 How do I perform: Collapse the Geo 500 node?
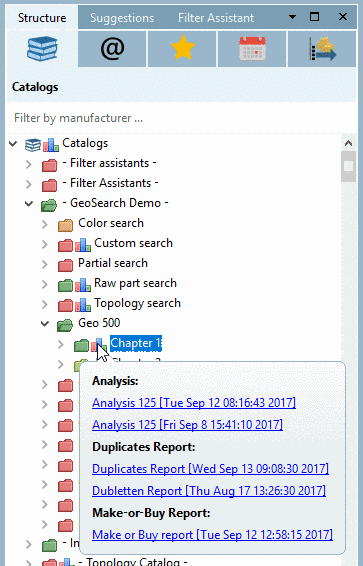(45, 323)
